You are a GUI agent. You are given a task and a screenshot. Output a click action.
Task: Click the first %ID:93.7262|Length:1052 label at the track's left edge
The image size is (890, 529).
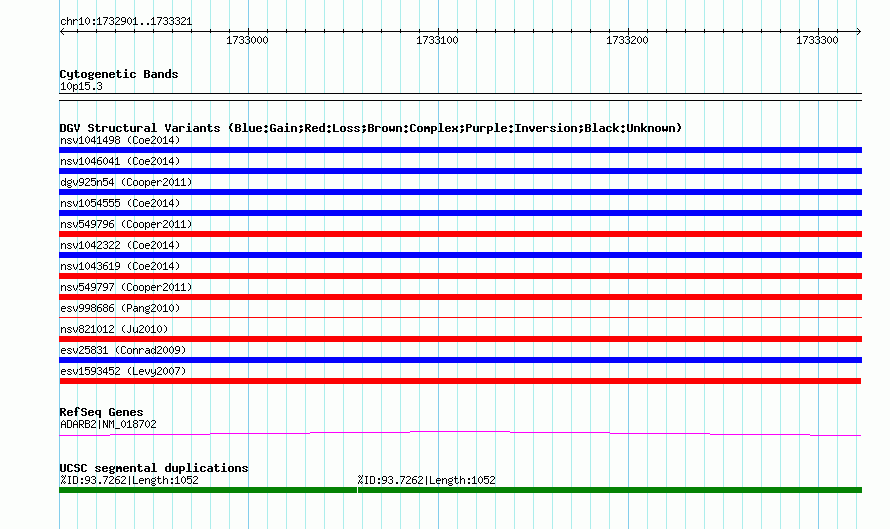pos(129,480)
